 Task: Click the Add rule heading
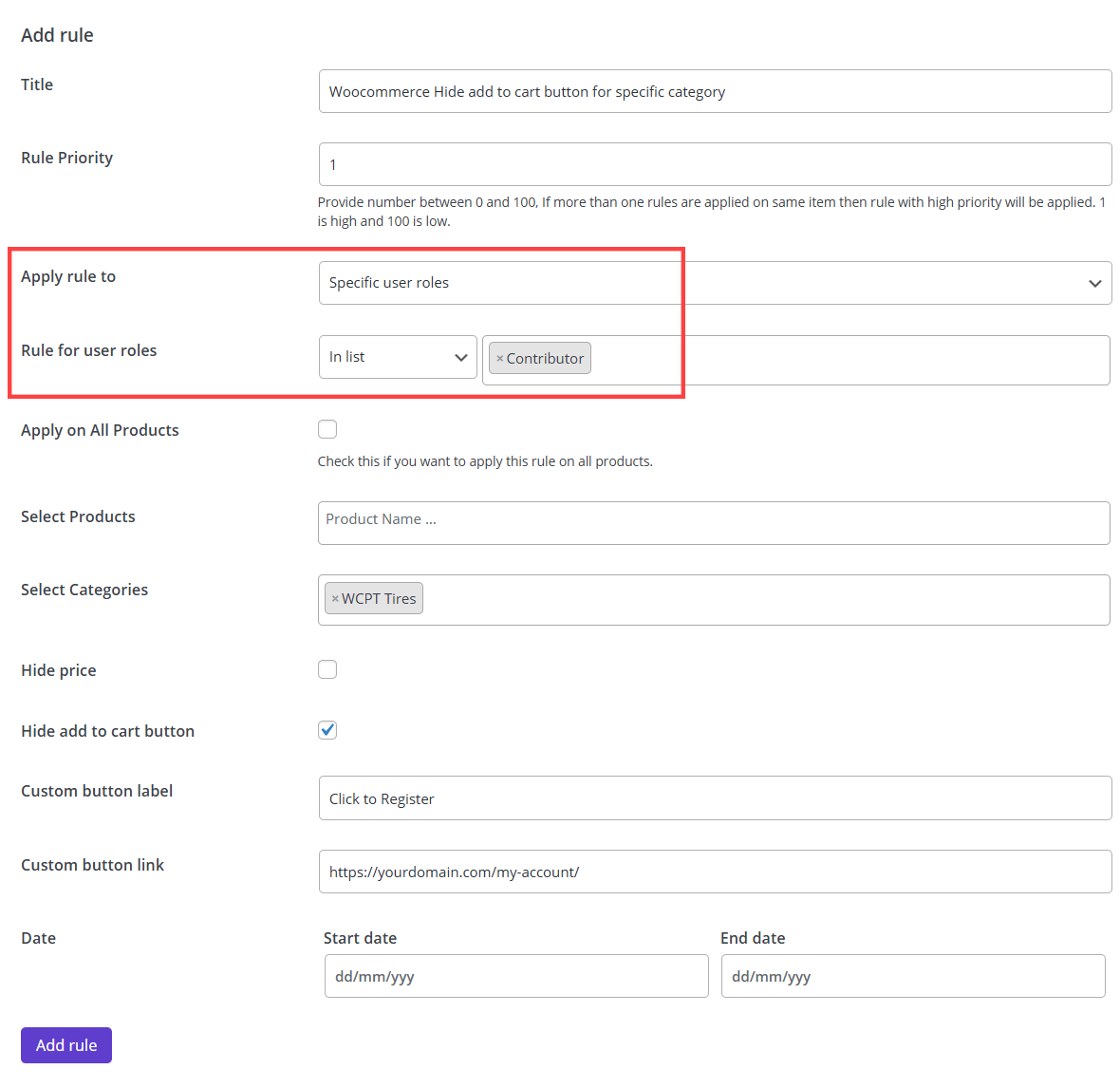click(57, 35)
